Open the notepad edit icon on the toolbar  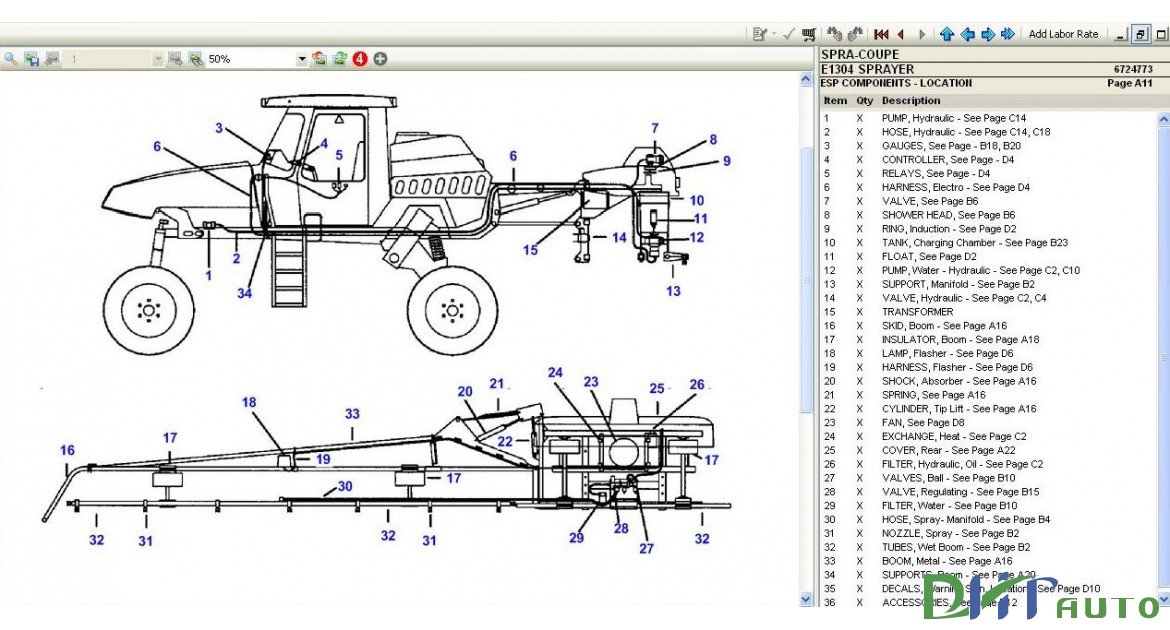pos(760,33)
